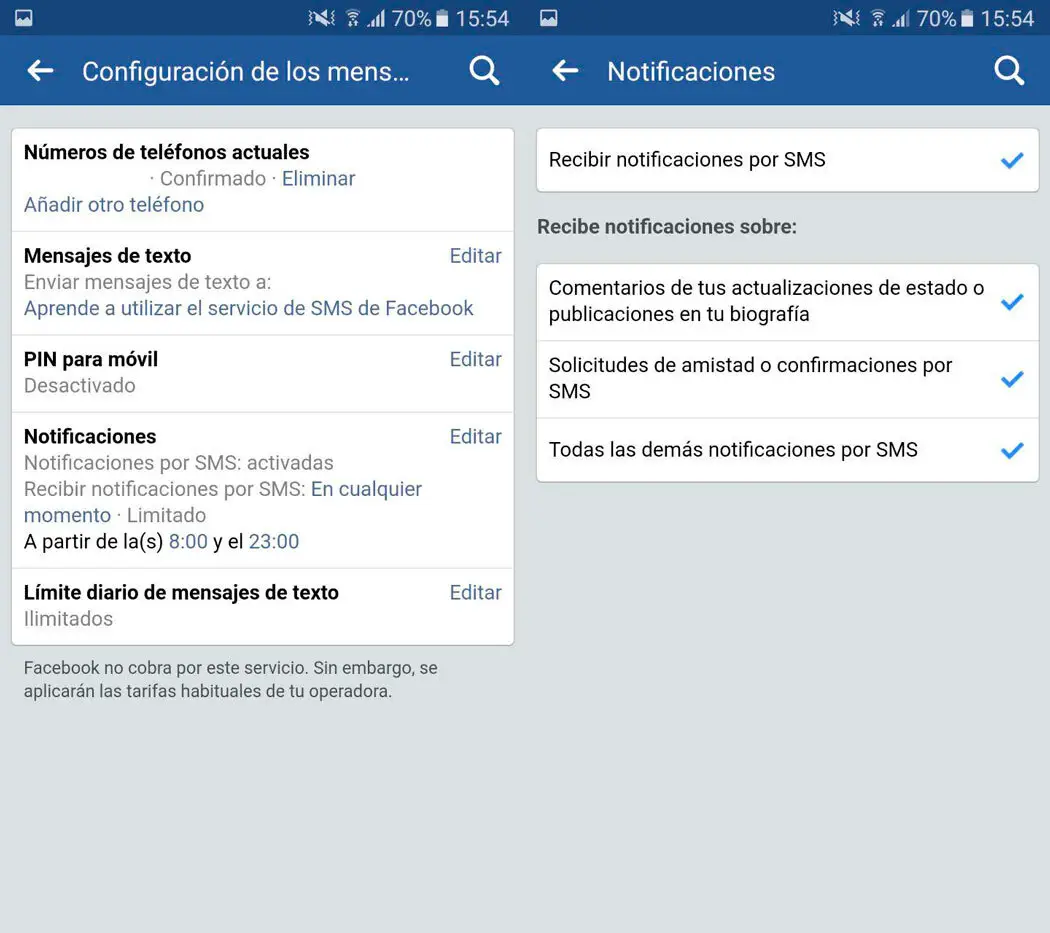The height and width of the screenshot is (933, 1050).
Task: Tap the Eliminar link for the confirmed phone
Action: [318, 179]
